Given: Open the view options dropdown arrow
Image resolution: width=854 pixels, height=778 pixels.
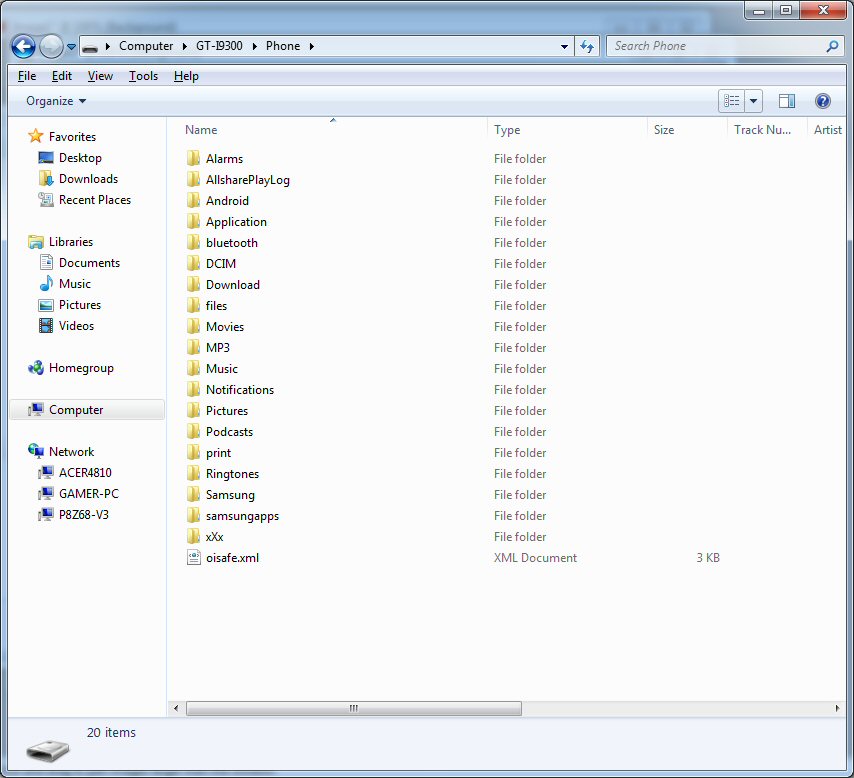Looking at the screenshot, I should click(x=753, y=101).
